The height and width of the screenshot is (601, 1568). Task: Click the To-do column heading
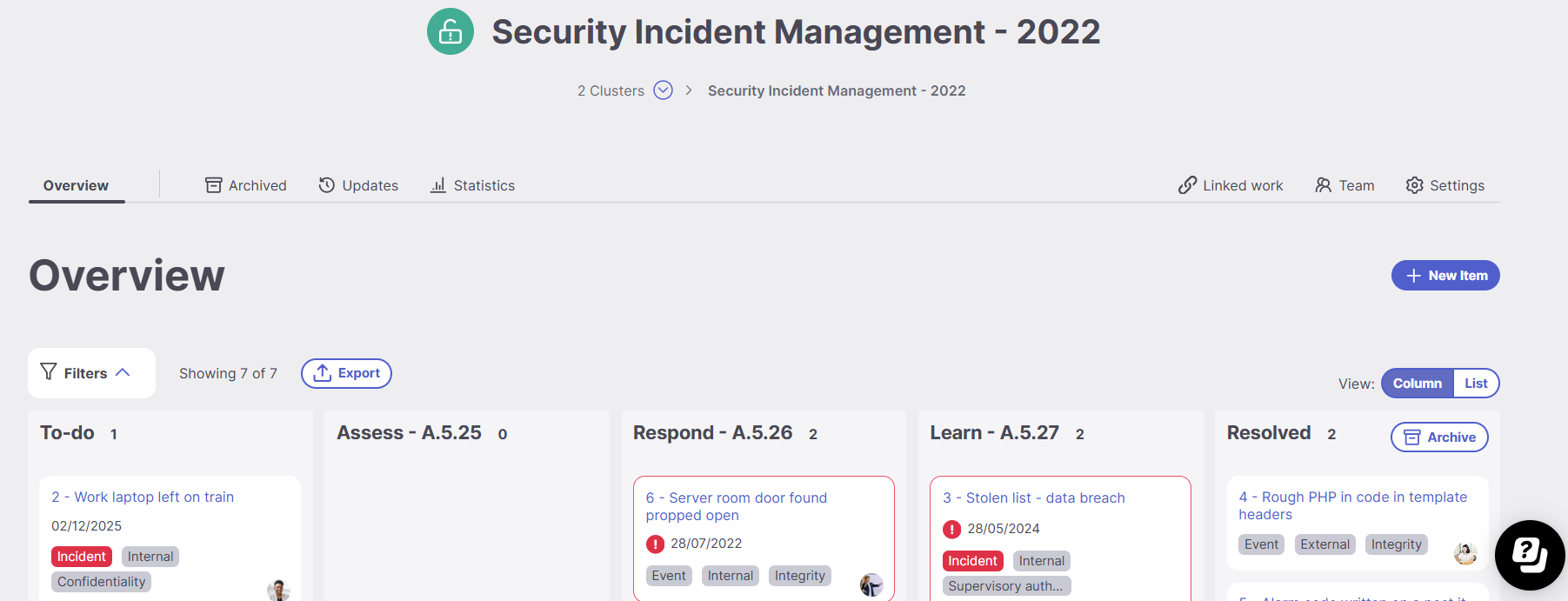pos(67,433)
